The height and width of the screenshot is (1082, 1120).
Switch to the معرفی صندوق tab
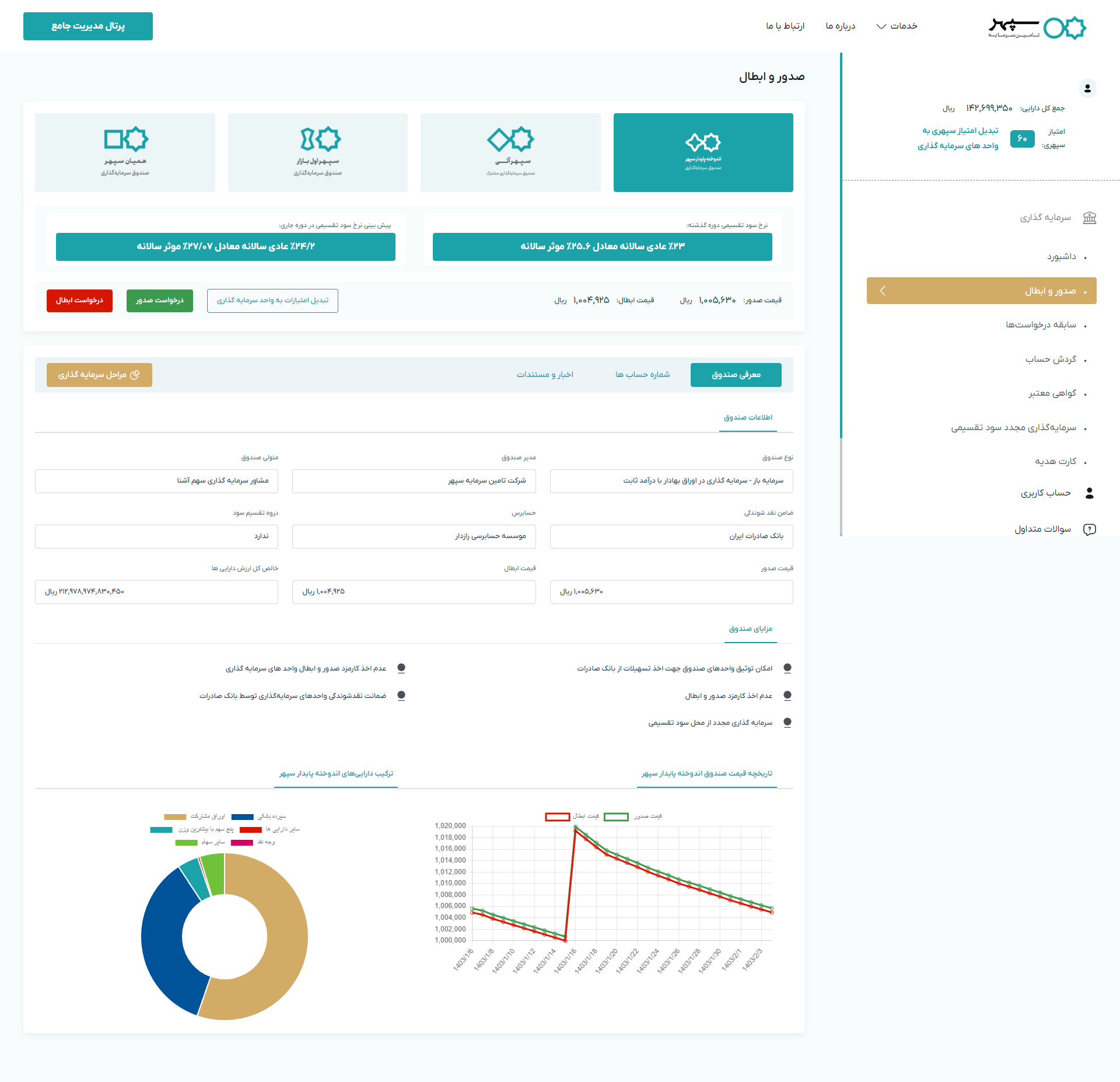point(736,375)
